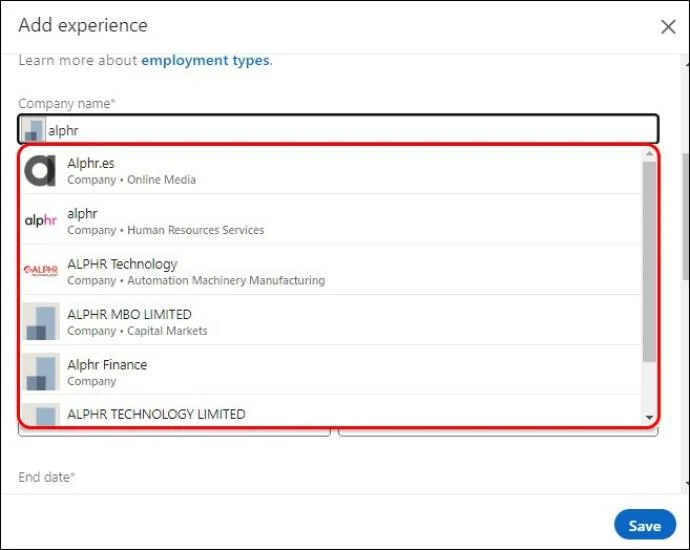
Task: Click Capital Markets subtitle text
Action: tap(167, 331)
